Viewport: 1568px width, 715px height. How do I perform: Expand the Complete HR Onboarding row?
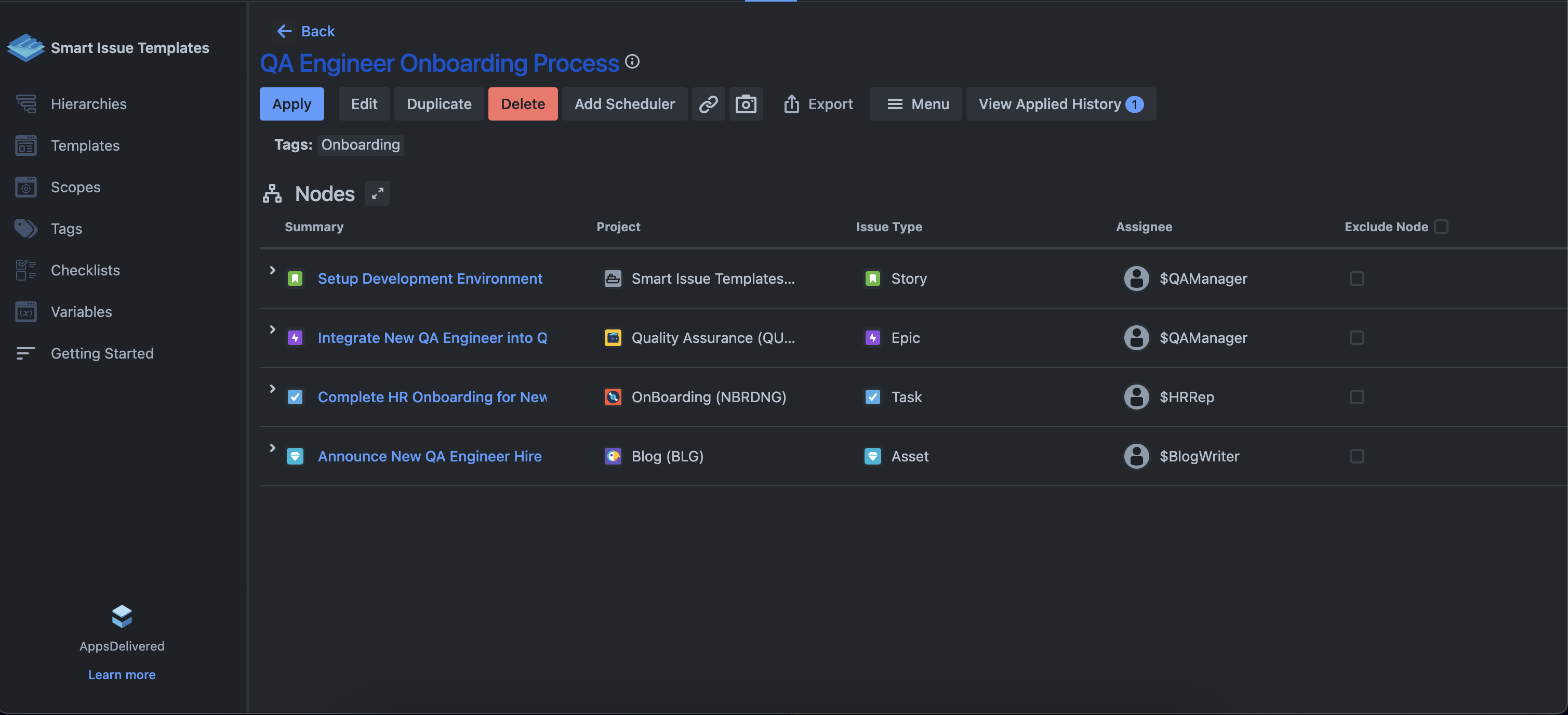click(x=273, y=389)
